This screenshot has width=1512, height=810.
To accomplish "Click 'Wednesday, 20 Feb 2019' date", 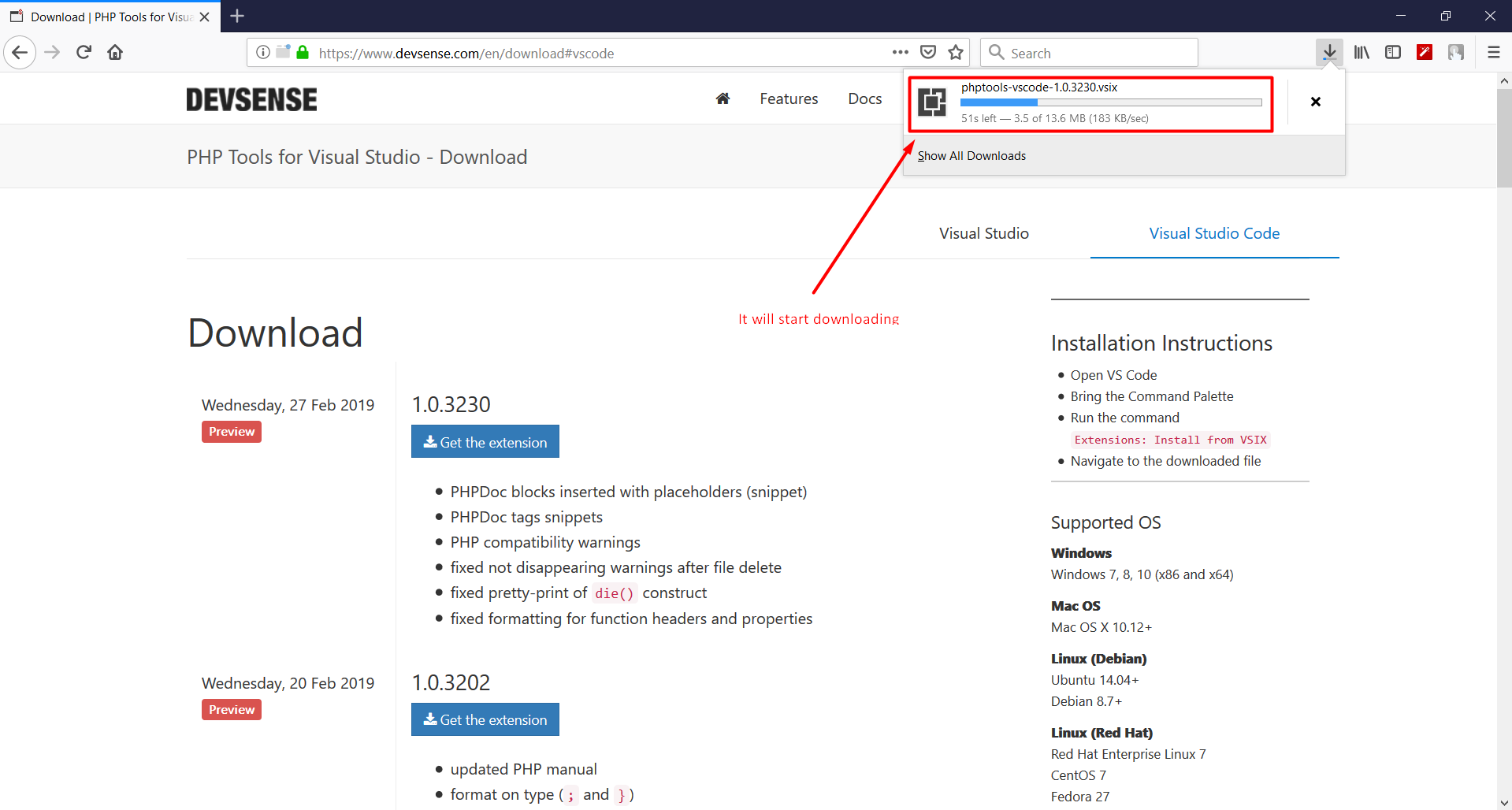I will [x=288, y=683].
